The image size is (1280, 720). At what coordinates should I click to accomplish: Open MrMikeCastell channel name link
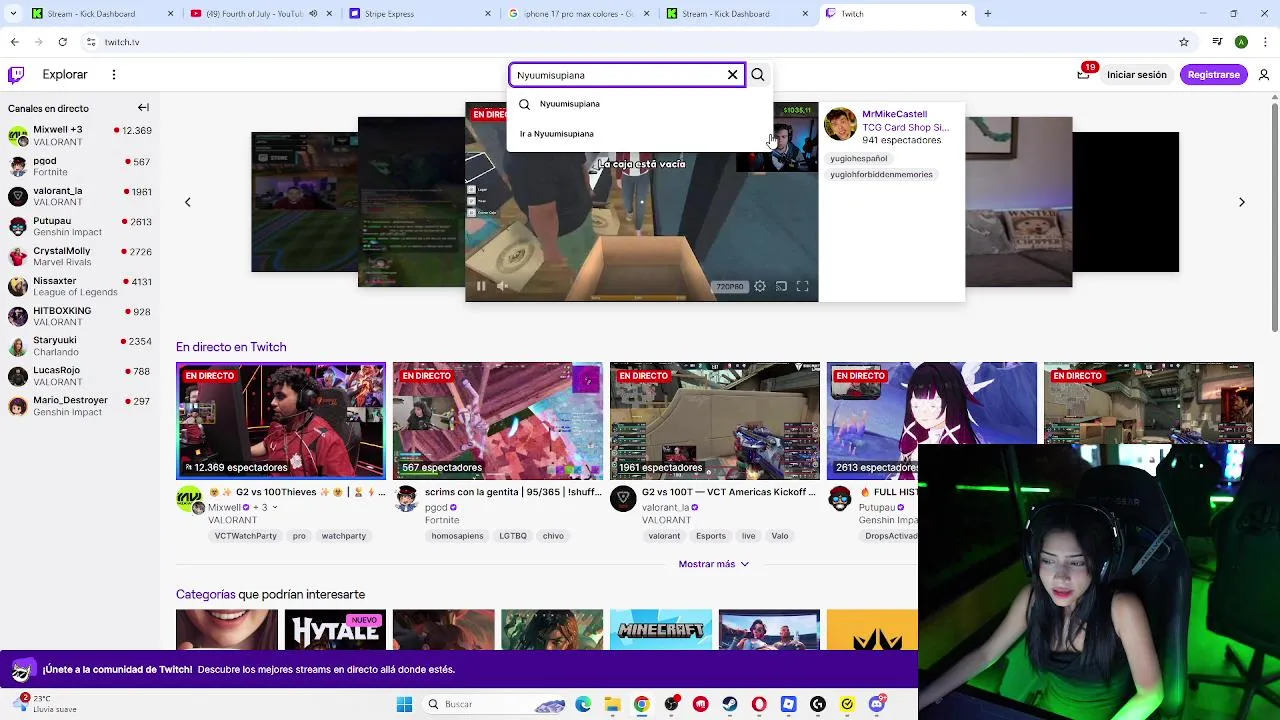[894, 114]
